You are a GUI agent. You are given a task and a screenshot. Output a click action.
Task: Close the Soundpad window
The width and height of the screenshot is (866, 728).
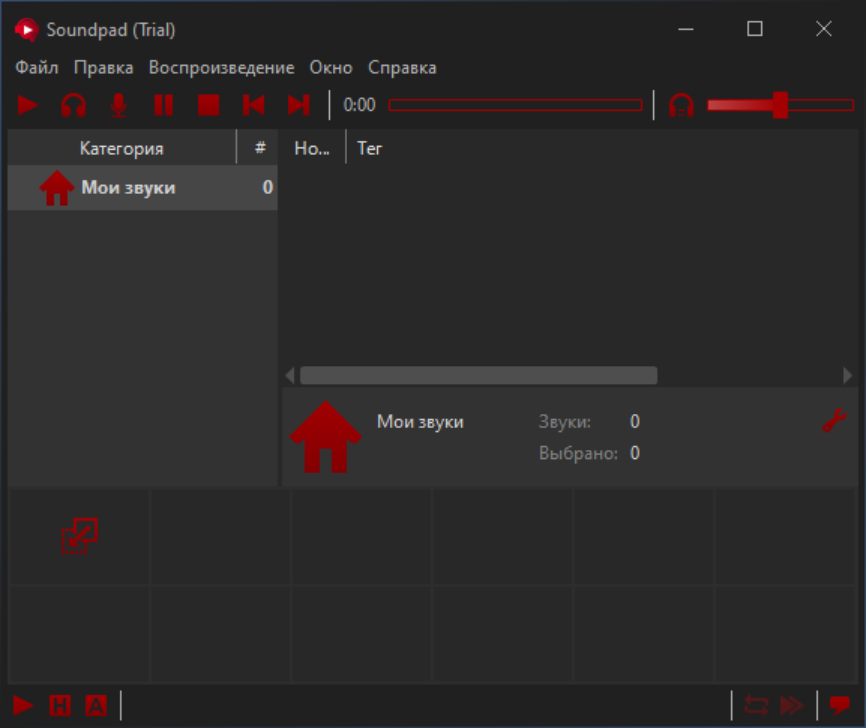(824, 29)
